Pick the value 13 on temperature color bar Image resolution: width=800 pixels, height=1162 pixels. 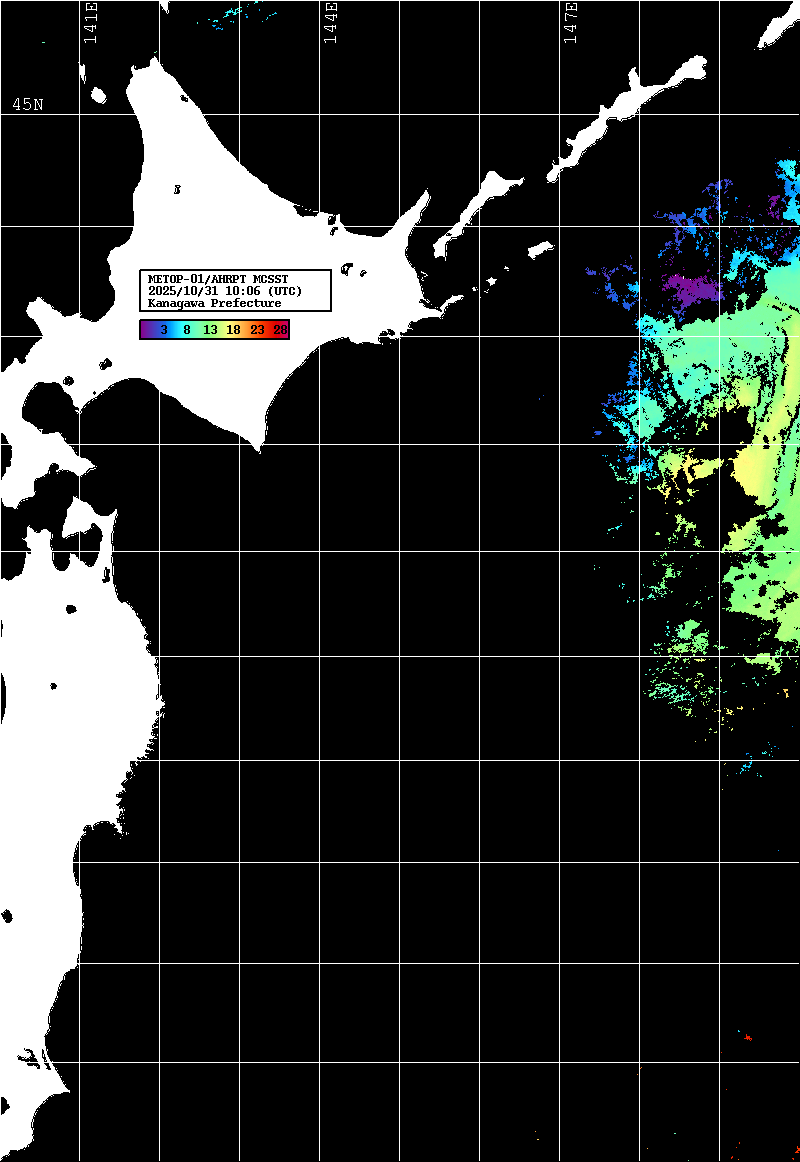(x=210, y=329)
